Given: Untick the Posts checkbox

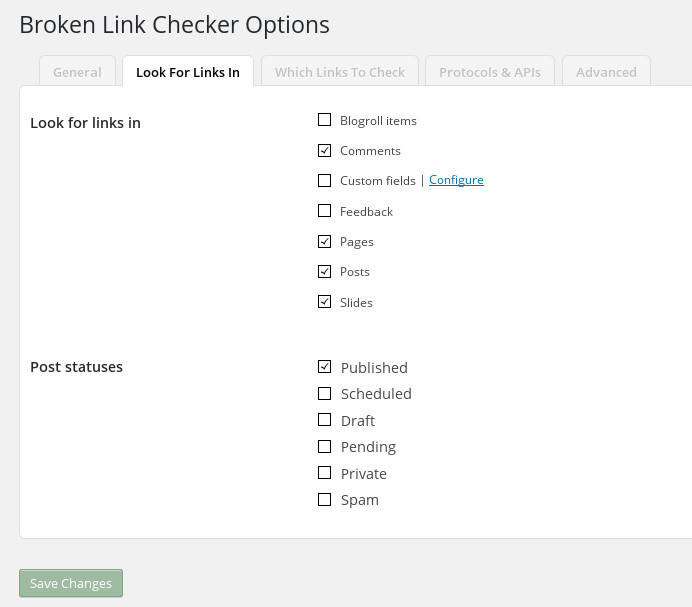Looking at the screenshot, I should tap(324, 271).
